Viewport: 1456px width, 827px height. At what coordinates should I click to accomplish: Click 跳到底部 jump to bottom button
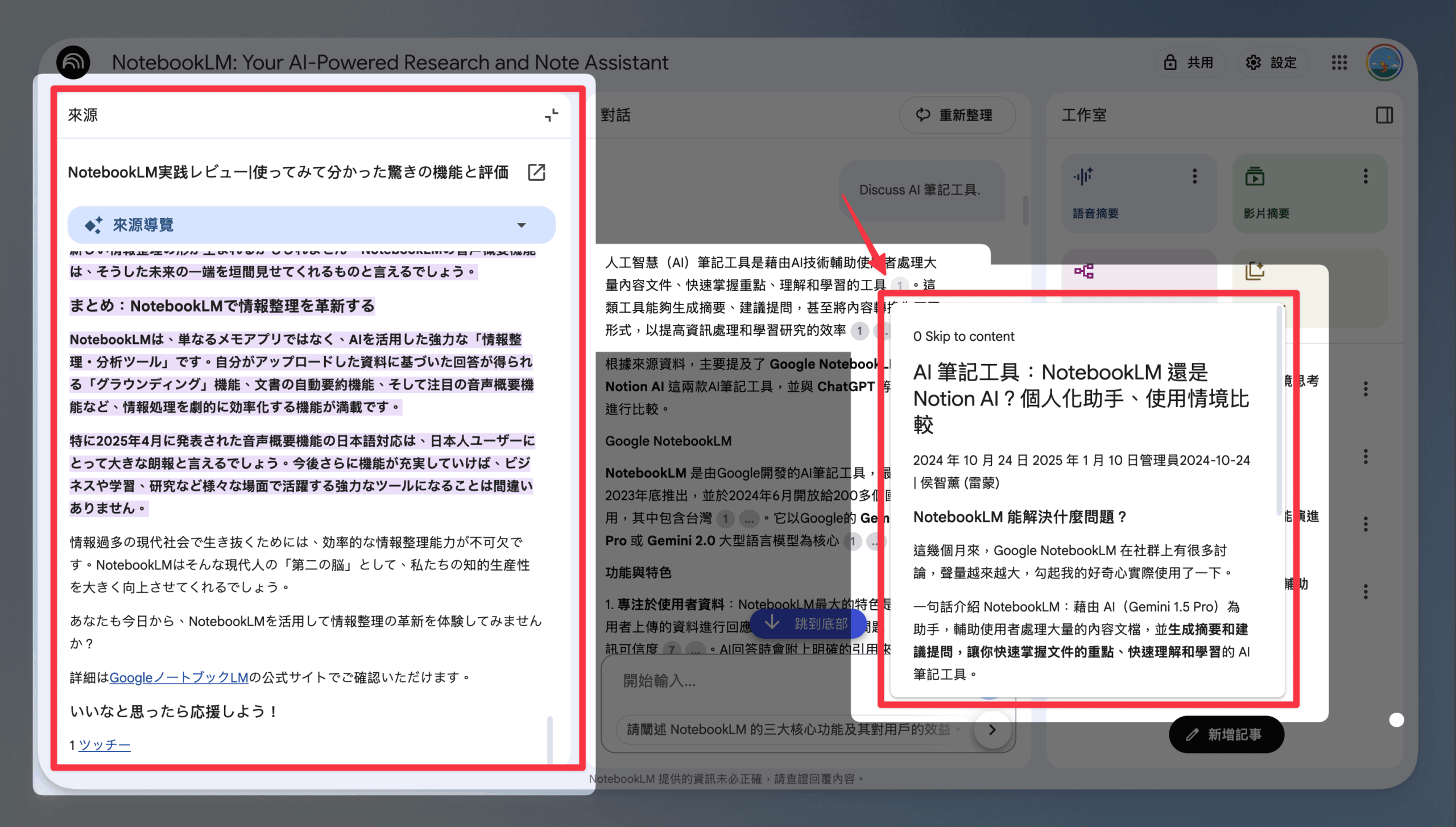pos(808,623)
